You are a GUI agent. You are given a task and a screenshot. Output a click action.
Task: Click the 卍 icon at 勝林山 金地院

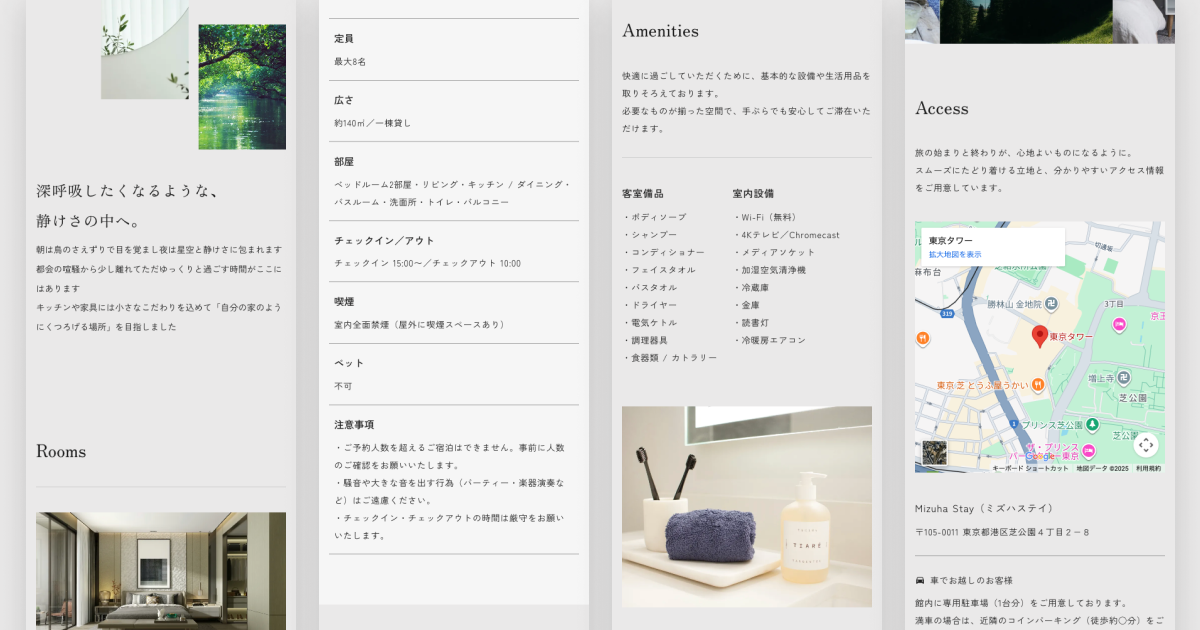point(1051,305)
